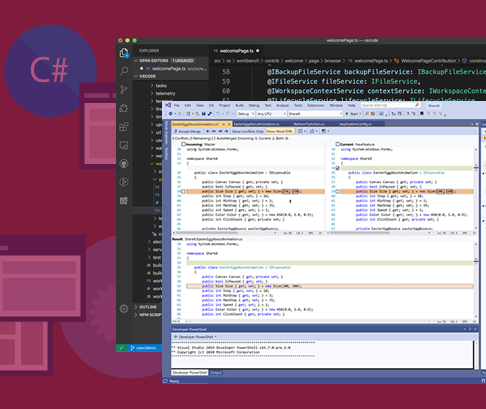Screen dimensions: 486x409
Task: Click Undo icon in Visual Studio toolbar
Action: (218, 114)
